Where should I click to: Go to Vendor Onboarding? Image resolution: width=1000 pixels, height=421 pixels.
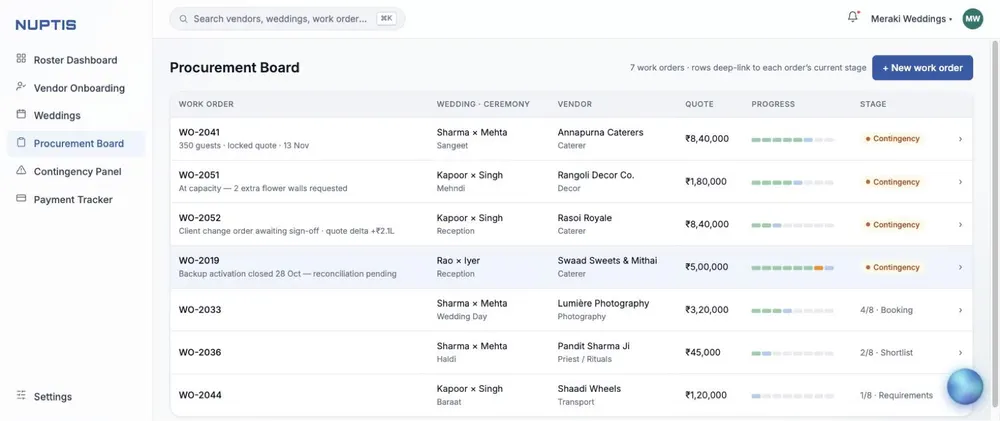[x=76, y=88]
